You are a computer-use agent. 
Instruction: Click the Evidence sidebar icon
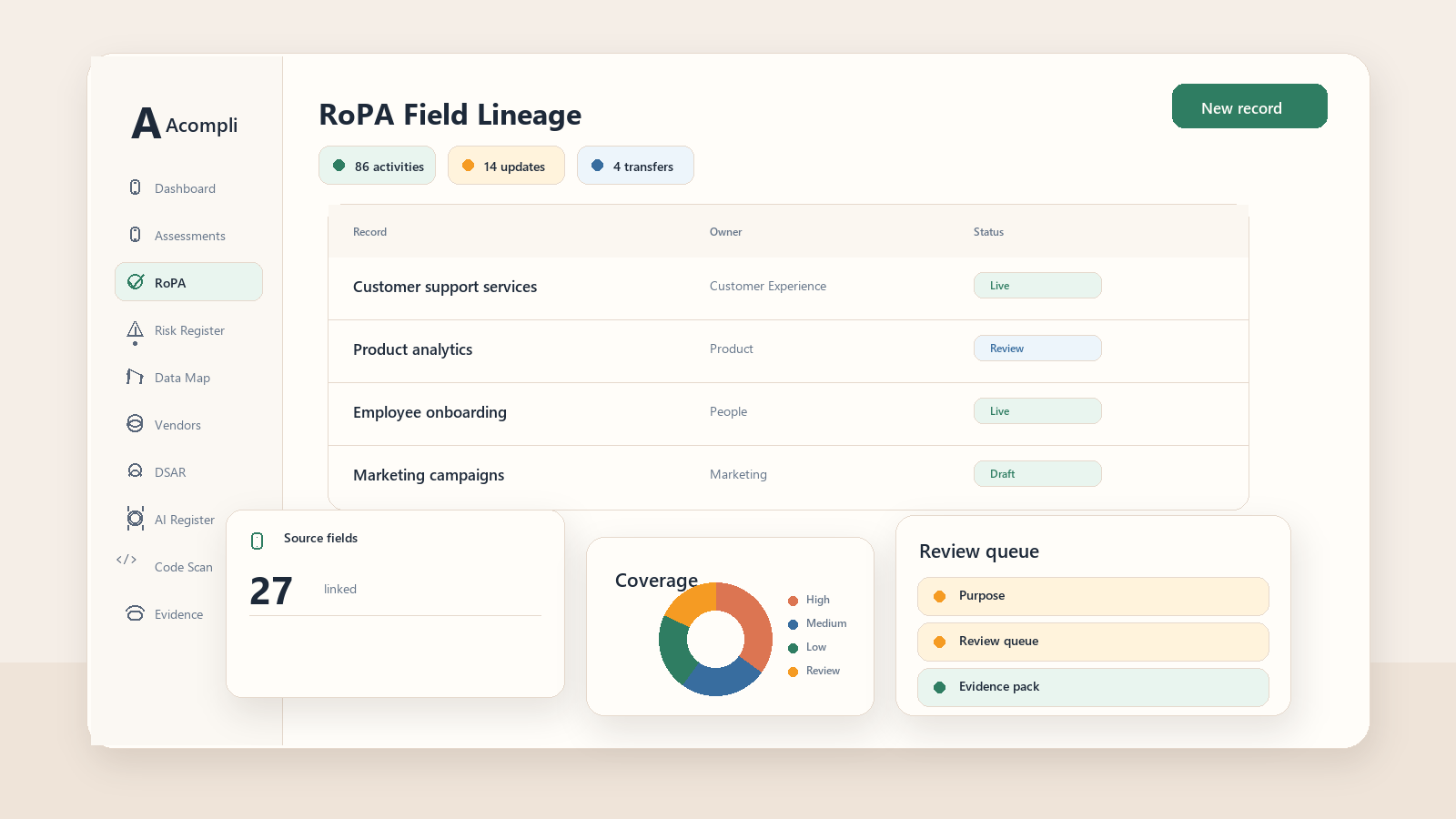[x=135, y=613]
